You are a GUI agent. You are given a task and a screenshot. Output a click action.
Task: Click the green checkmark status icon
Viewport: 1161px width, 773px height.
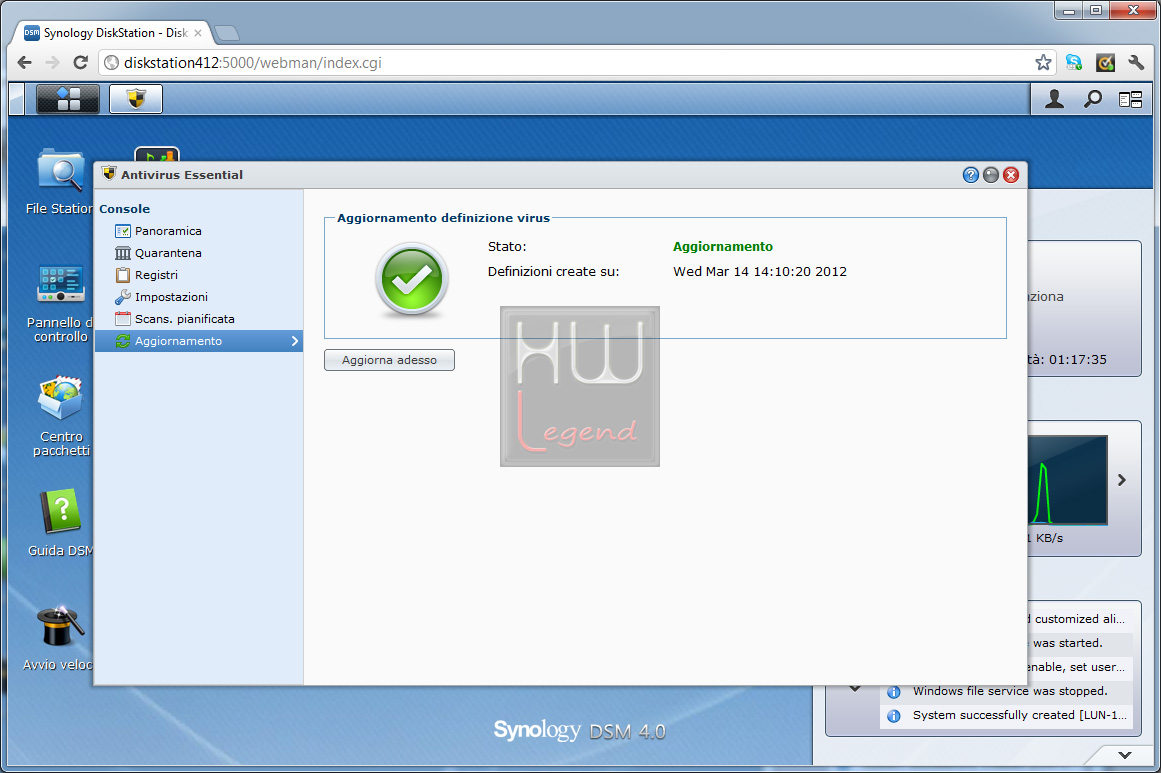tap(412, 280)
